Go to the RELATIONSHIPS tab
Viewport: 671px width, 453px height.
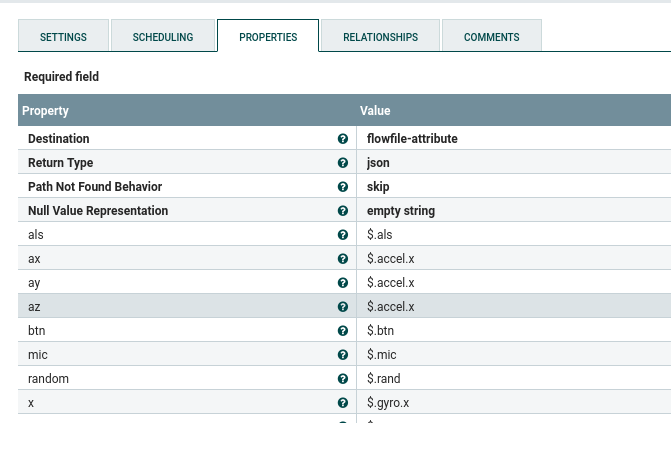click(380, 36)
